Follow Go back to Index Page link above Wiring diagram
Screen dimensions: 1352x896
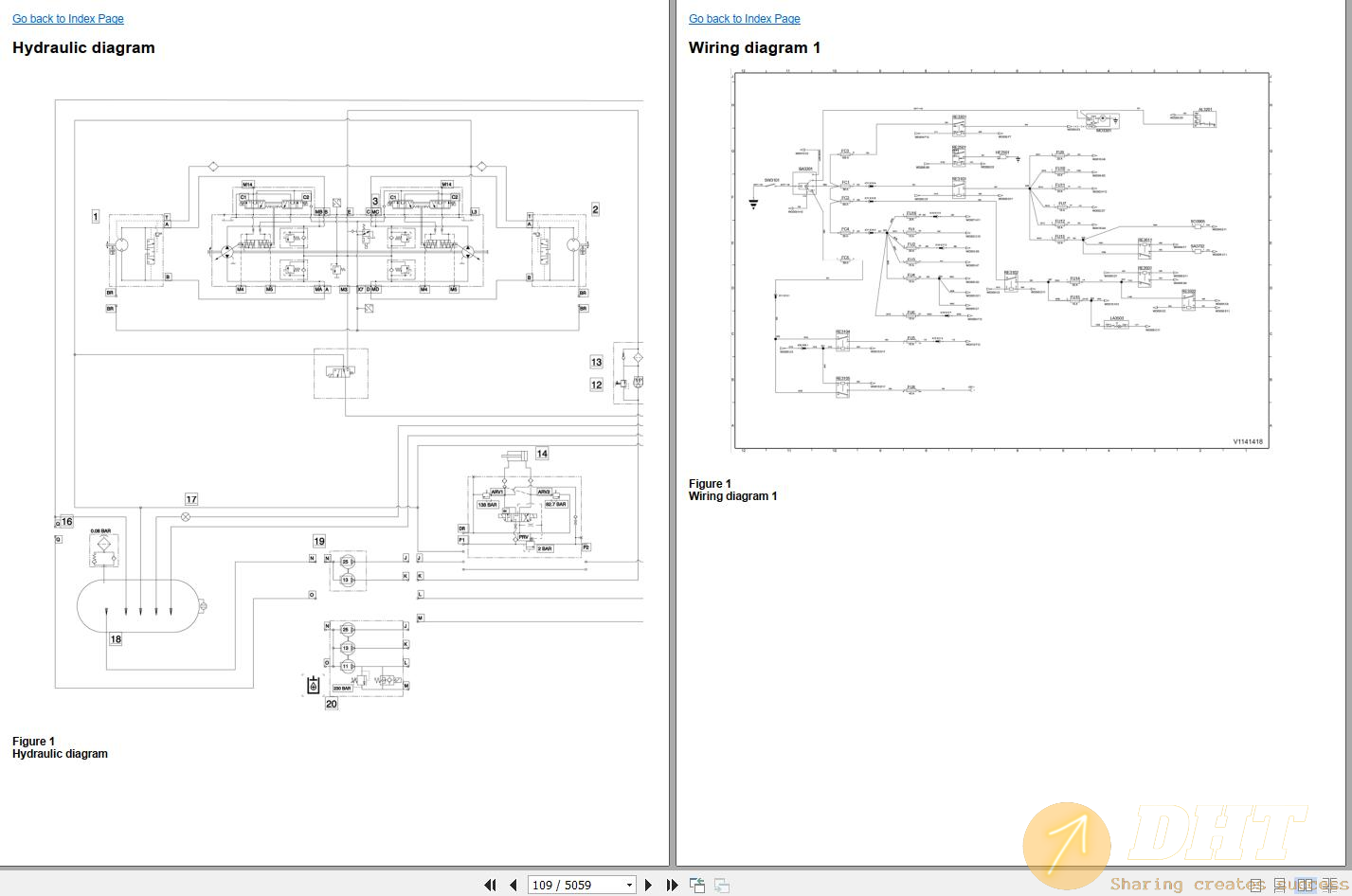[745, 19]
